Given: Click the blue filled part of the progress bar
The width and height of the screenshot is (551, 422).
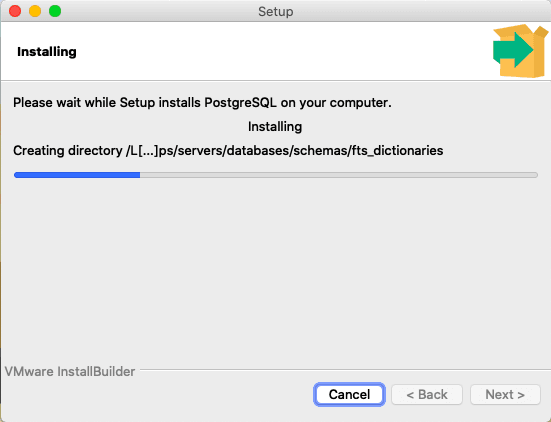Looking at the screenshot, I should [77, 175].
